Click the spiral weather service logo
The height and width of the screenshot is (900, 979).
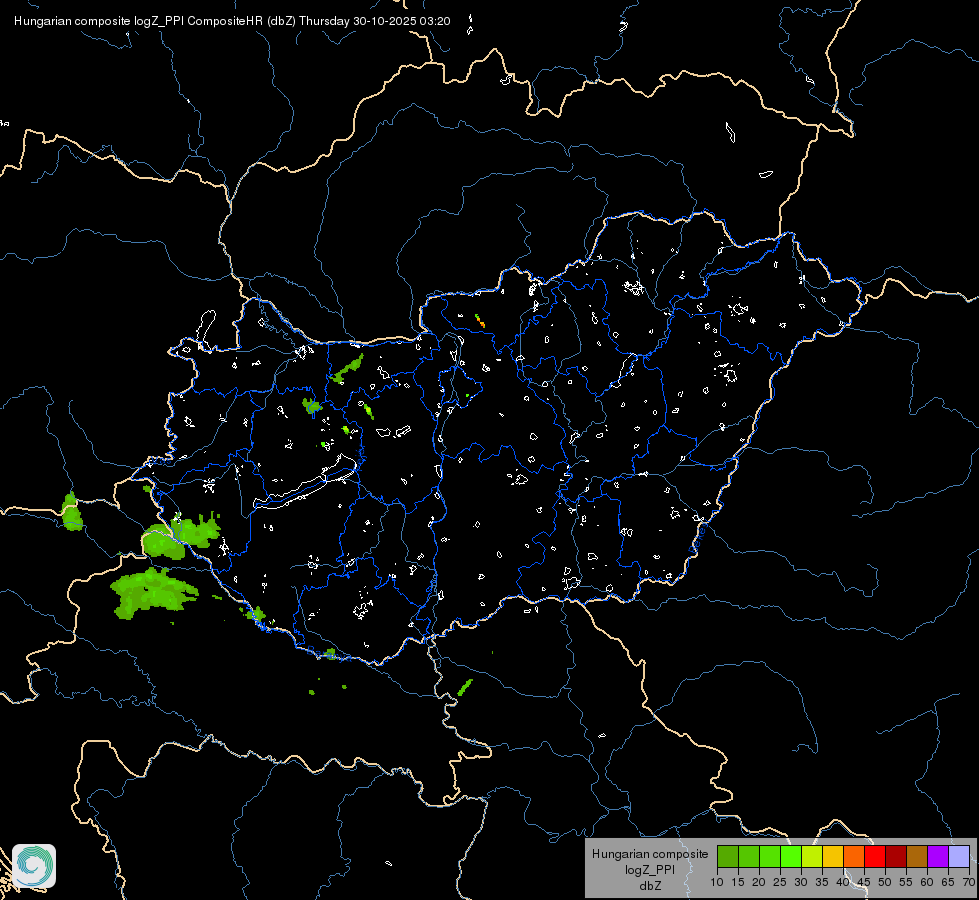click(x=34, y=866)
